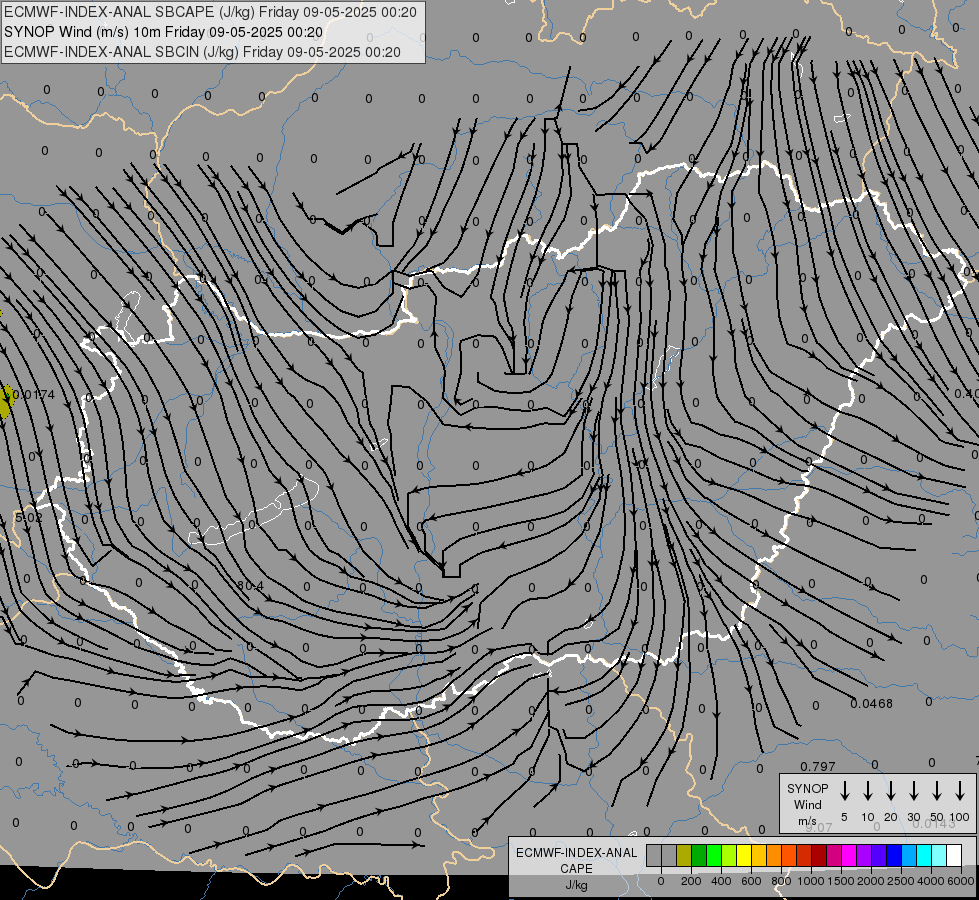Click the 200 tick label in CAPE legend
Image resolution: width=979 pixels, height=900 pixels.
(691, 881)
